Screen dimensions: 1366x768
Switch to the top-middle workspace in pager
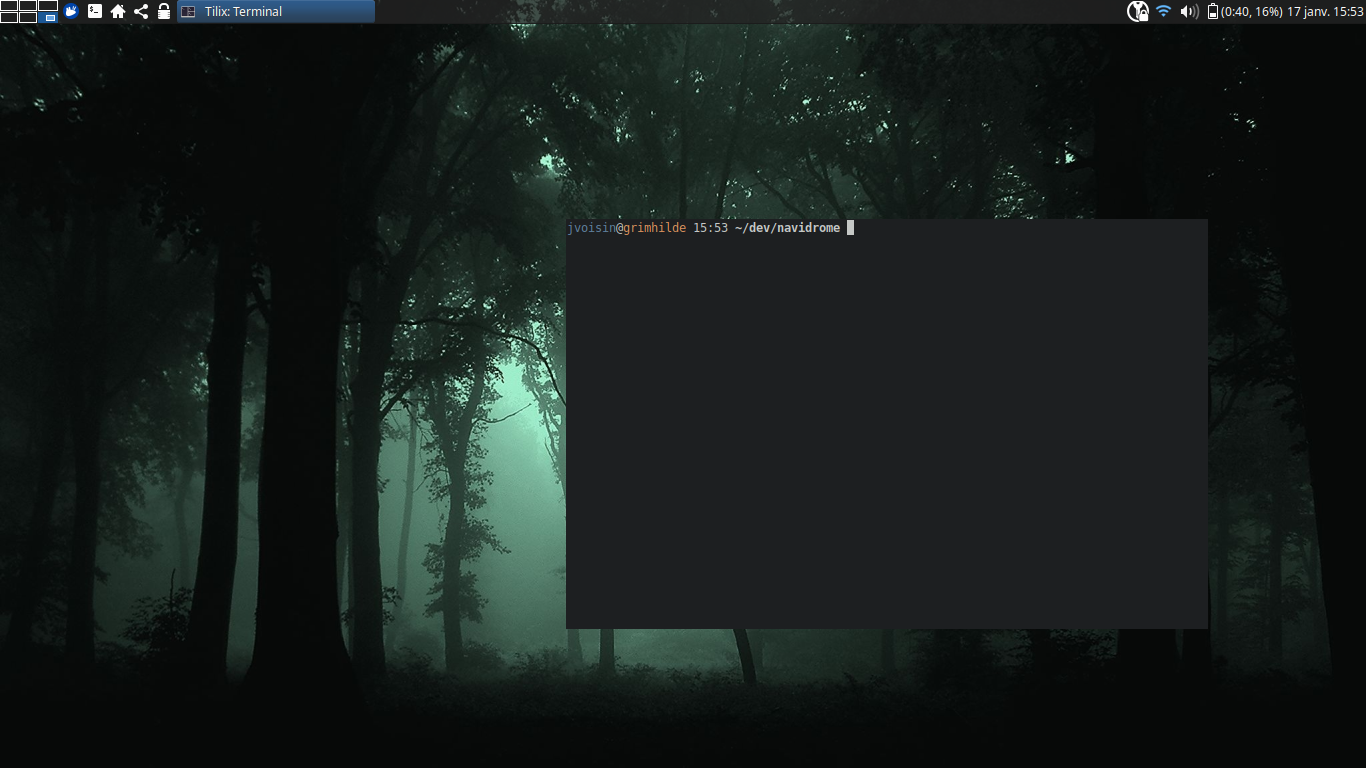(28, 6)
